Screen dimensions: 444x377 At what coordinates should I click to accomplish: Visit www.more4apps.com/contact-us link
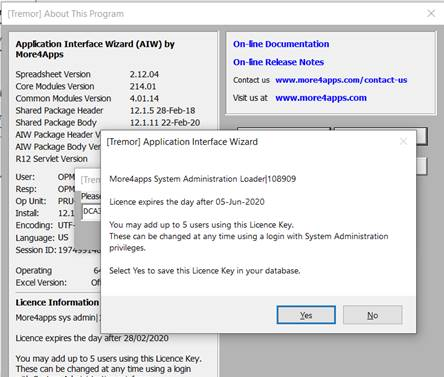(341, 80)
